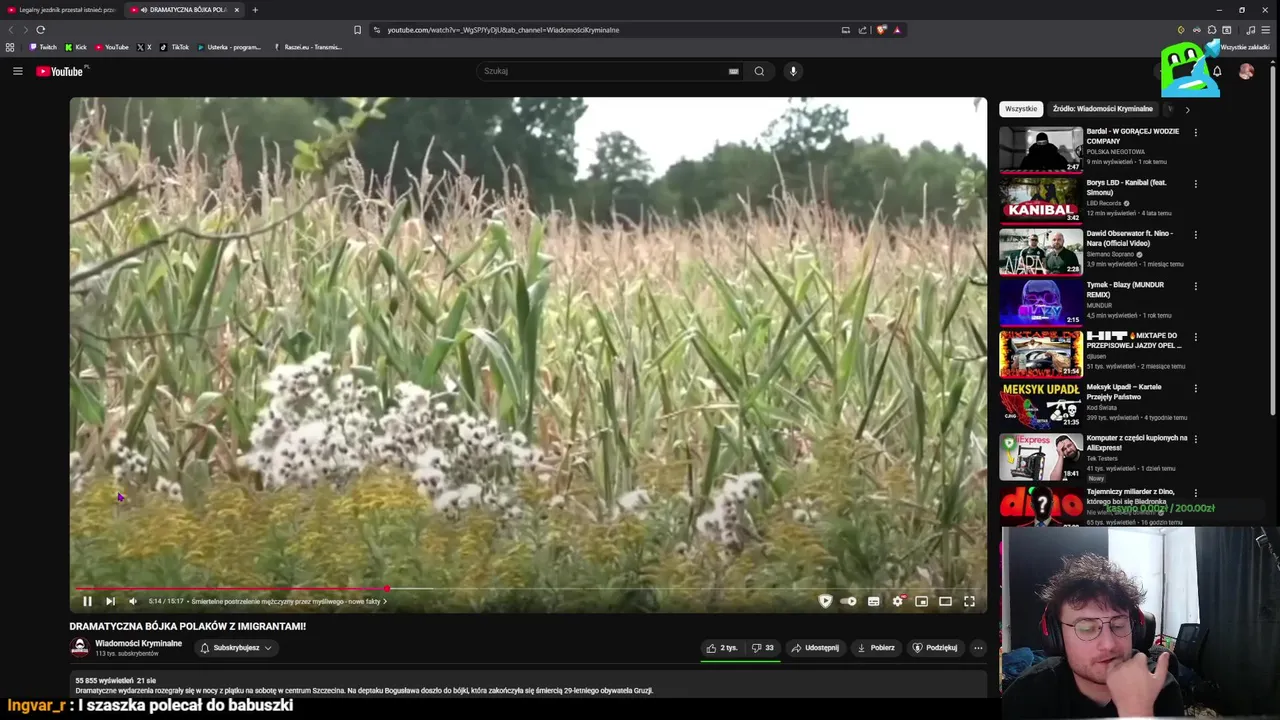Like the video showing 2 tys.
The height and width of the screenshot is (720, 1280).
pos(722,648)
